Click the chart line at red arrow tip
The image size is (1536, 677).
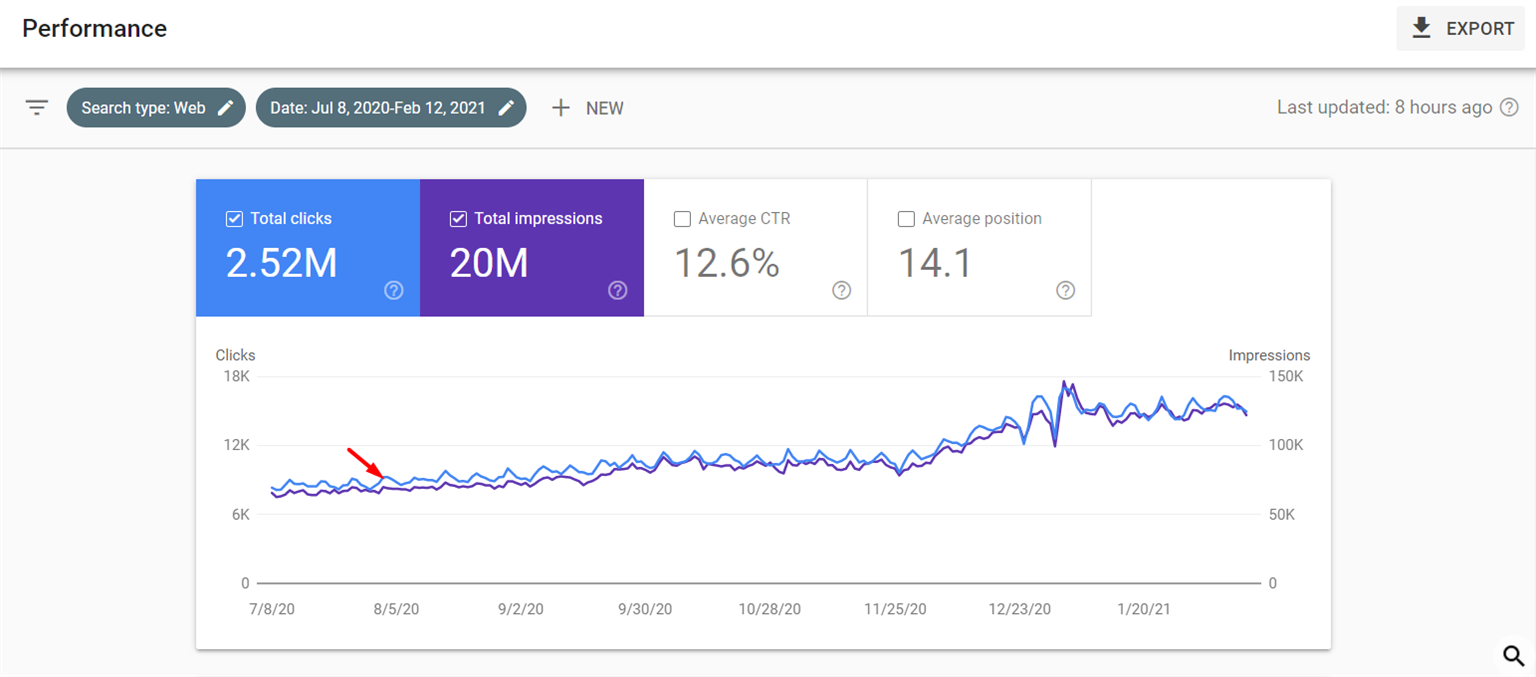click(383, 477)
